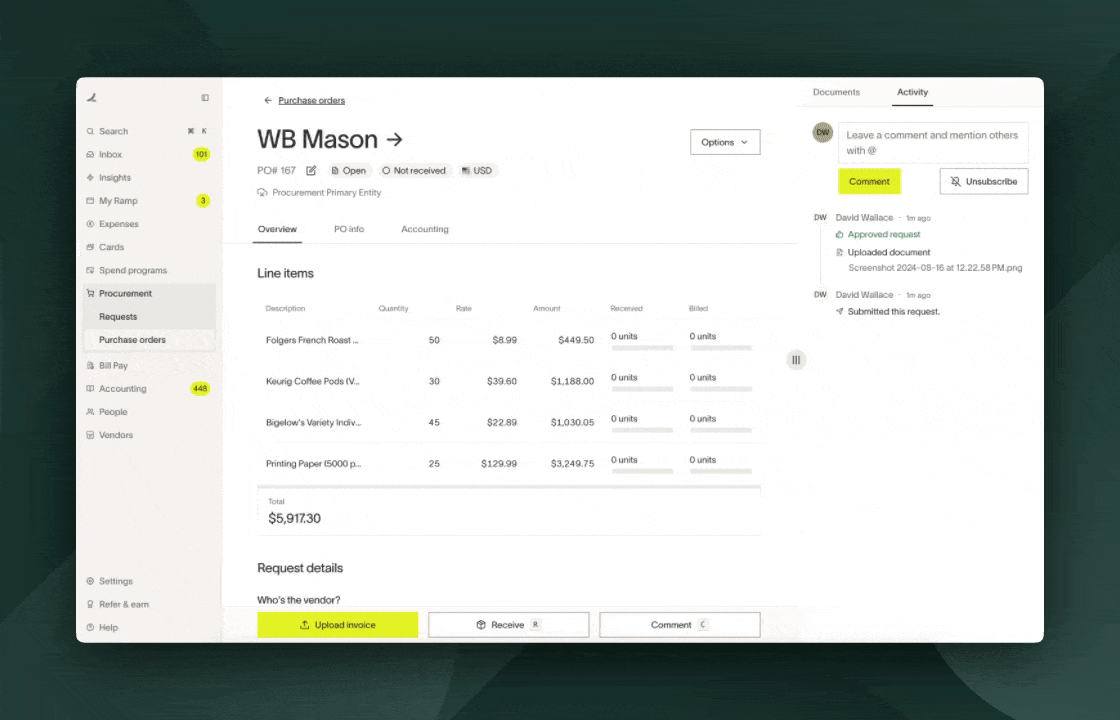Click the Bill Pay icon
The width and height of the screenshot is (1120, 720).
[x=90, y=366]
